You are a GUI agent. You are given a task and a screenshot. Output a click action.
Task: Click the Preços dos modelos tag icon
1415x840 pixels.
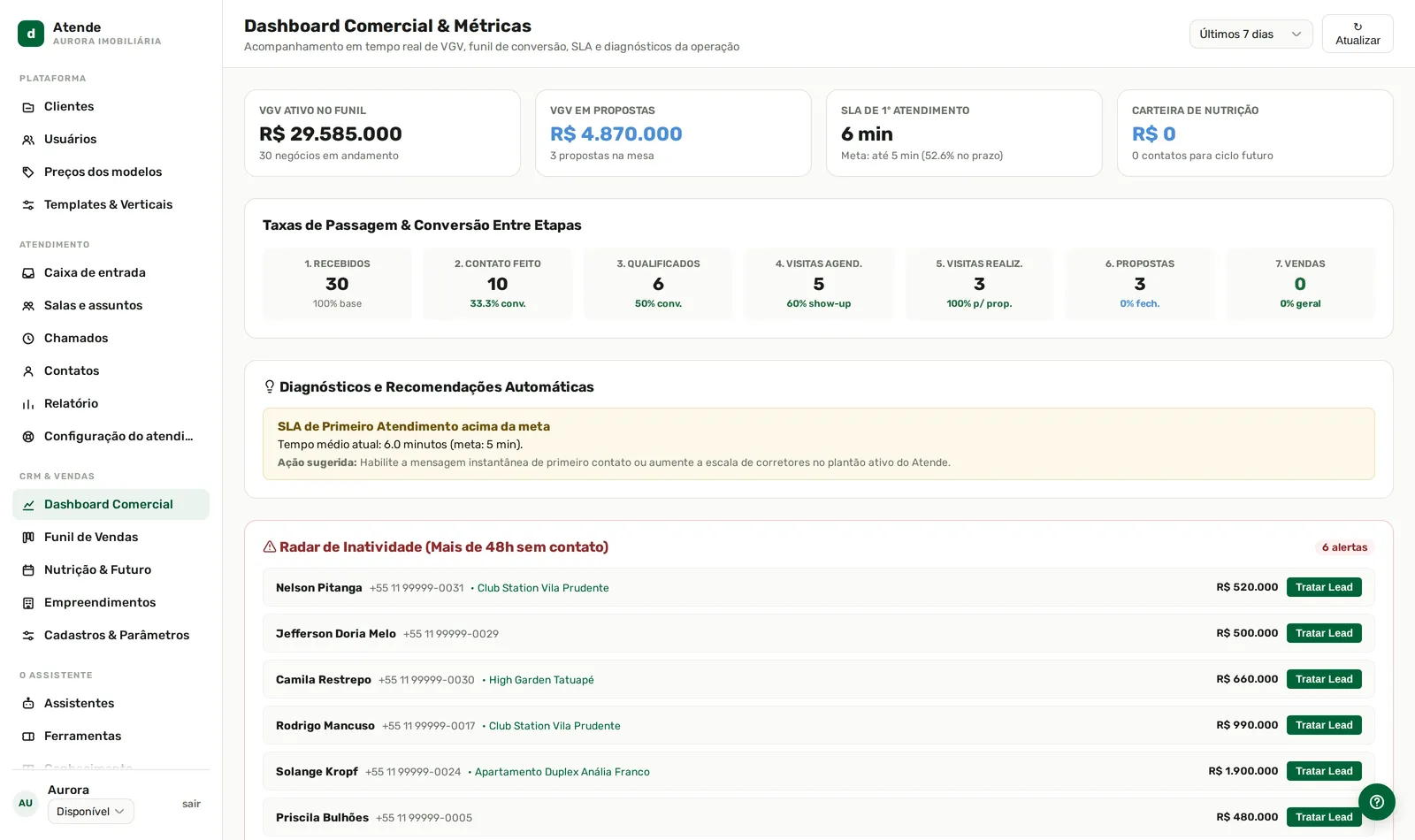(28, 172)
